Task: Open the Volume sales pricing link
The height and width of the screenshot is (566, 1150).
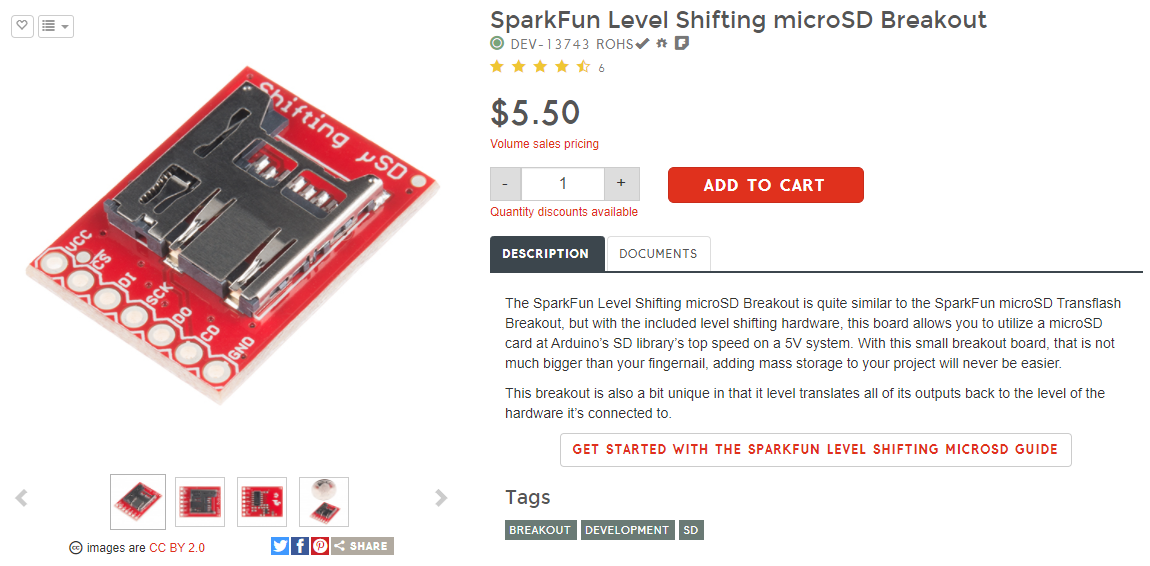Action: point(544,144)
